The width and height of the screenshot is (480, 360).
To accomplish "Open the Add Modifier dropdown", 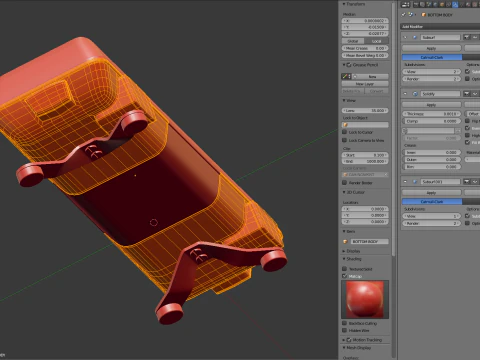I will tap(440, 26).
